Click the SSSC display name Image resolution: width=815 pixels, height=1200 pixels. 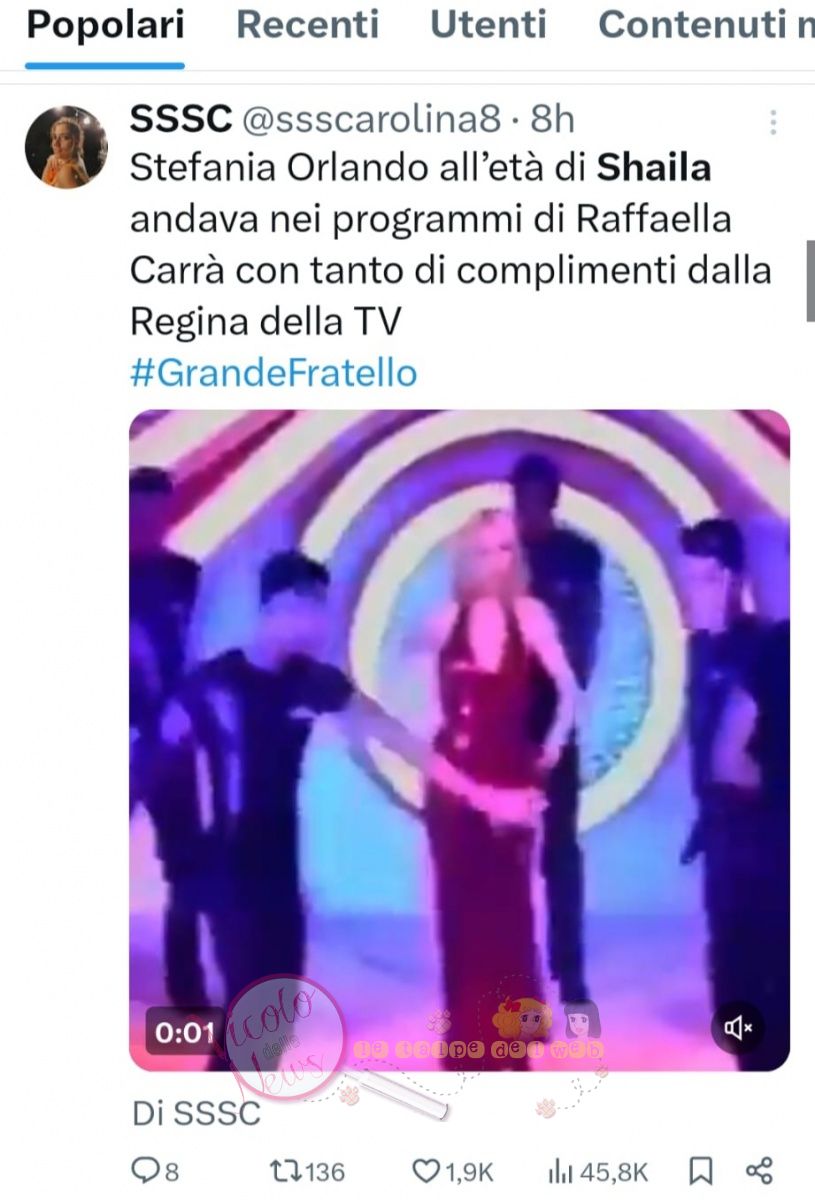[182, 120]
